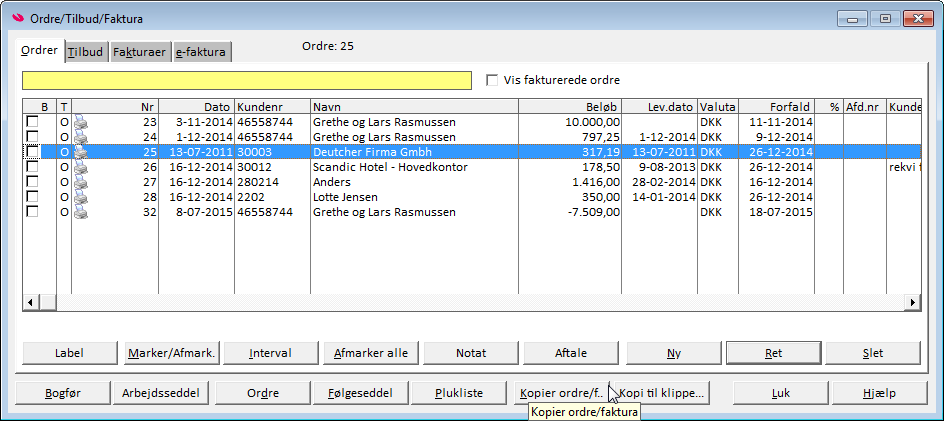Switch to the Ordrer tab
Image resolution: width=944 pixels, height=421 pixels.
(x=40, y=51)
